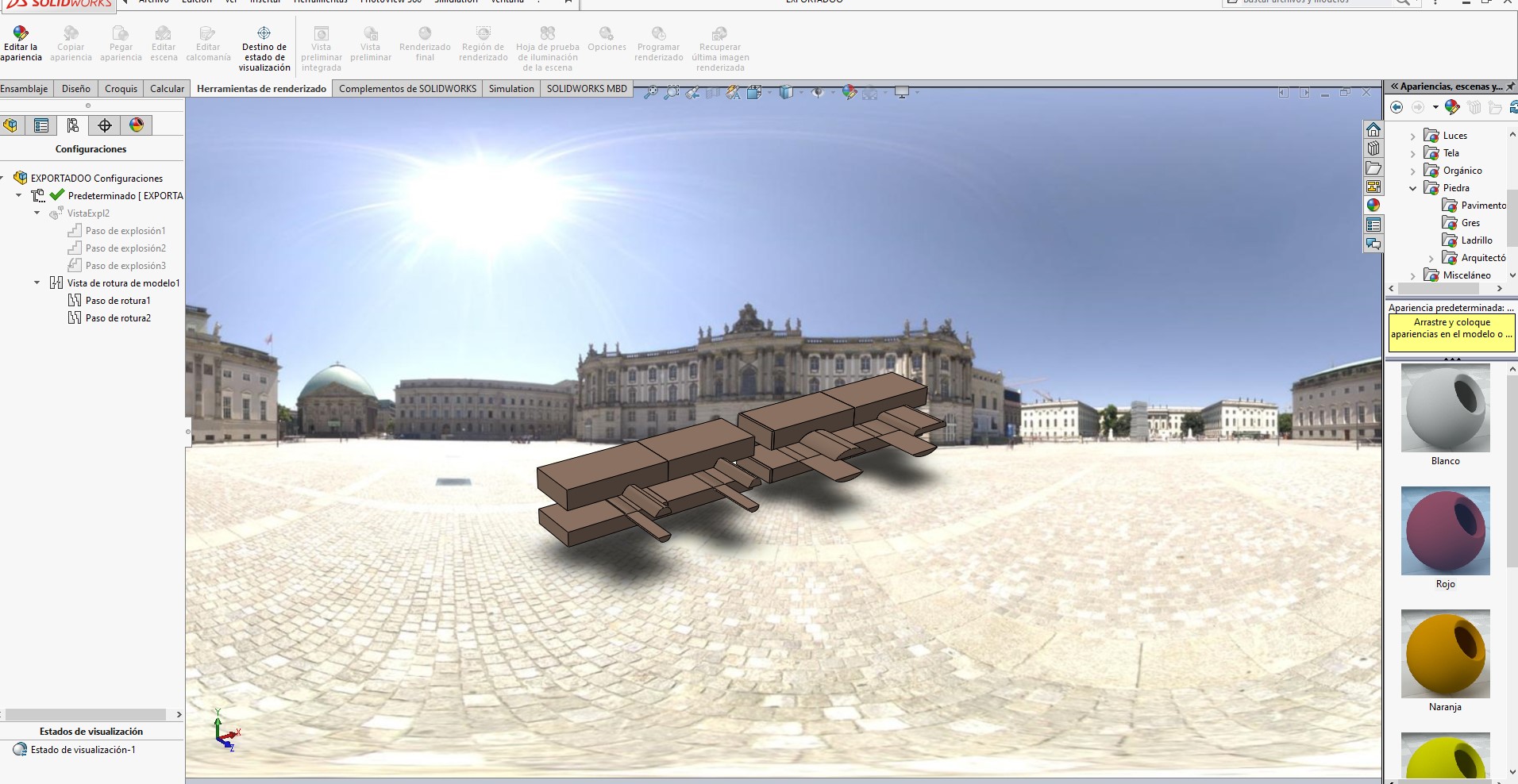Click refresh icon in Apariencias panel toolbar
The image size is (1518, 784).
(1513, 107)
